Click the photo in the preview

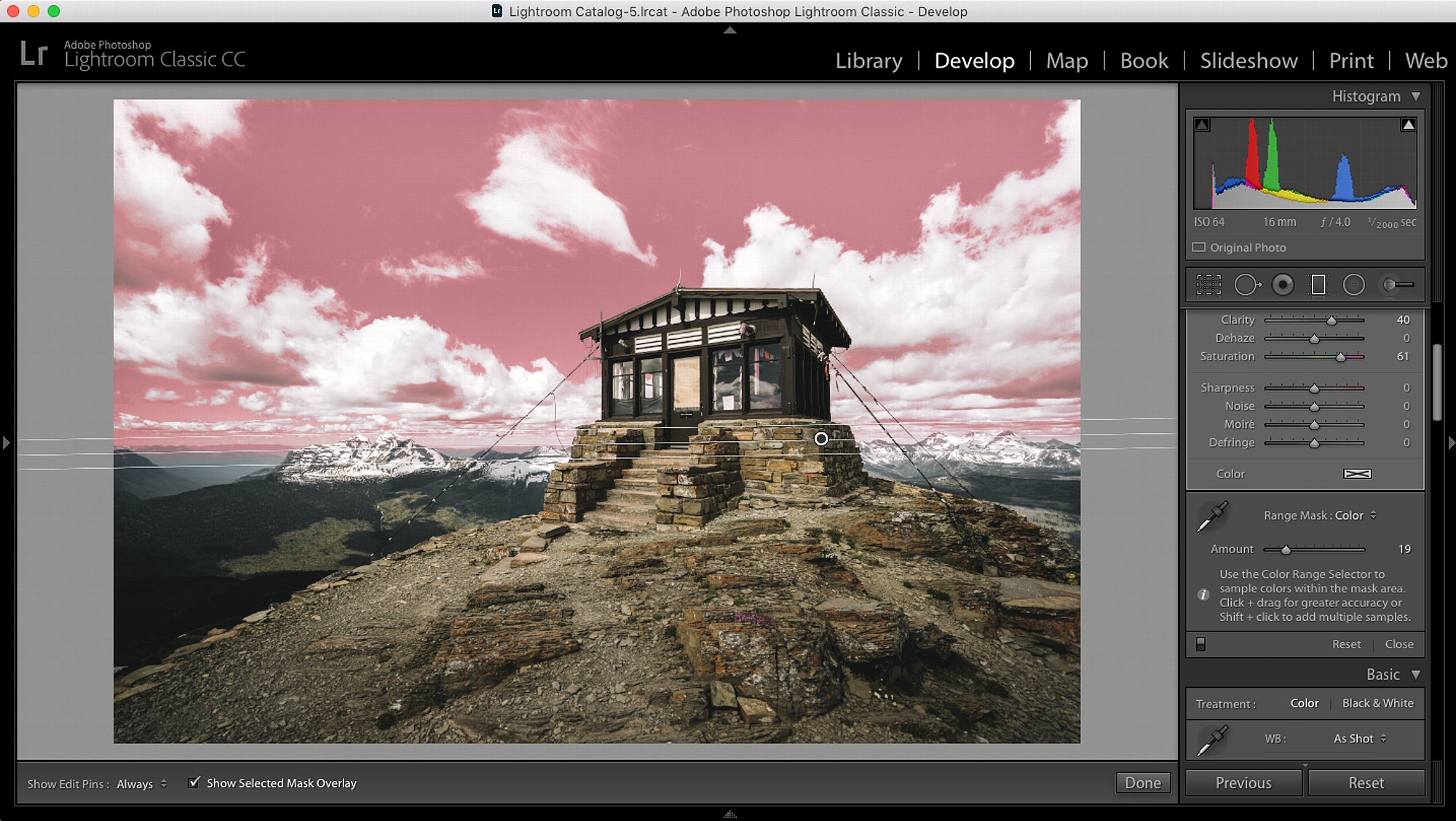pyautogui.click(x=596, y=421)
